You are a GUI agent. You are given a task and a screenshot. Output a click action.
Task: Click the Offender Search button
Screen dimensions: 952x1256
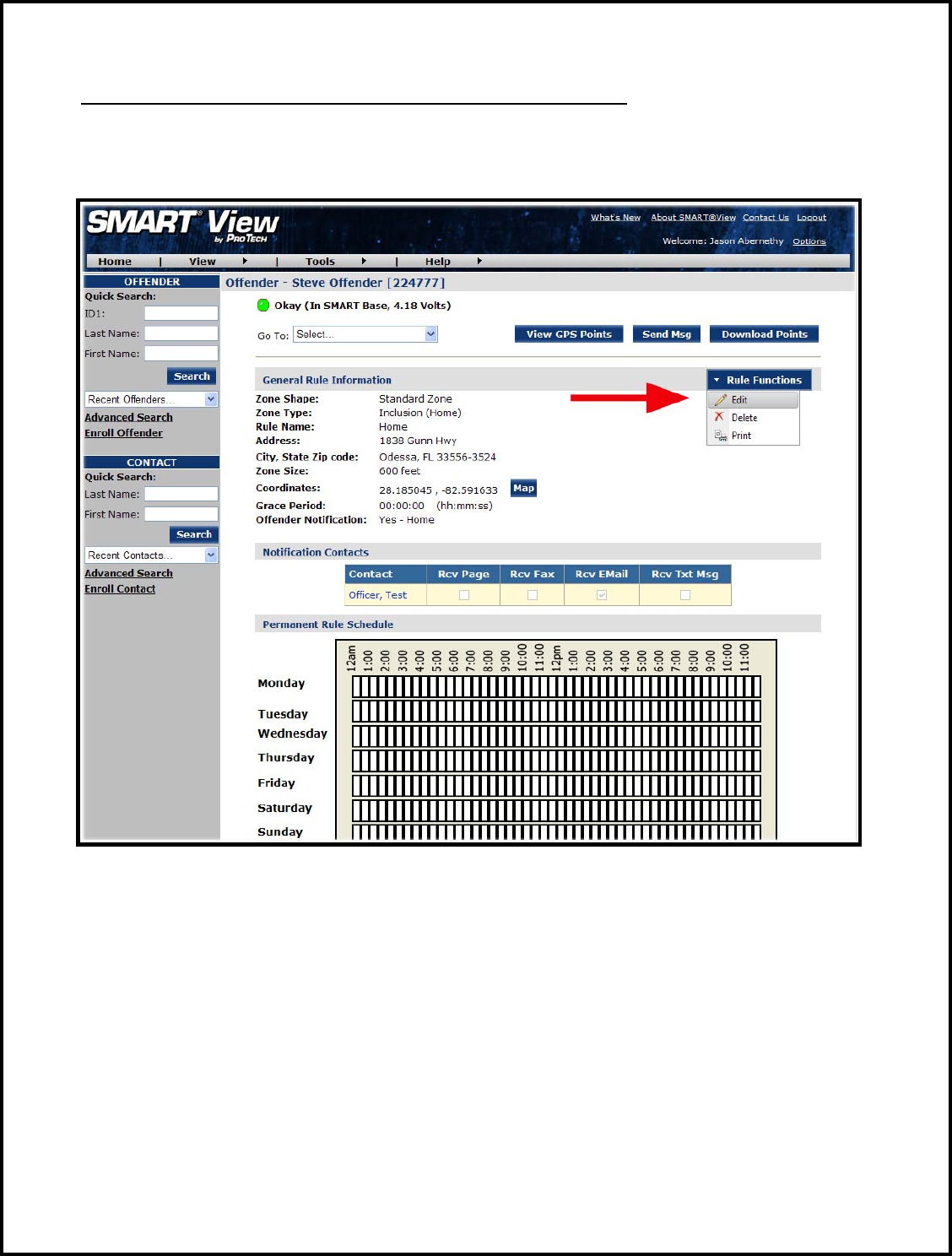coord(192,376)
